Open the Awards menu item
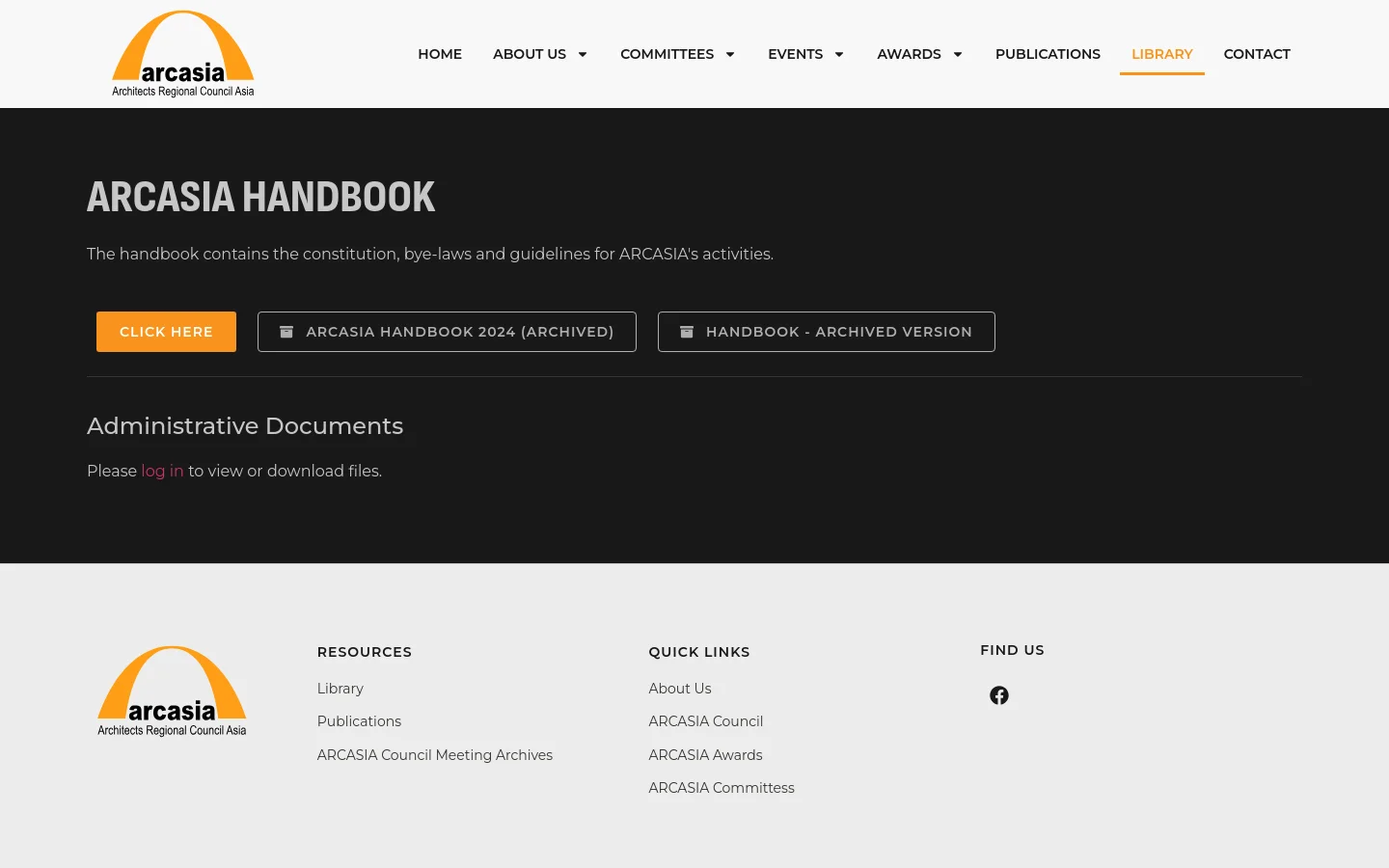The image size is (1389, 868). (910, 54)
